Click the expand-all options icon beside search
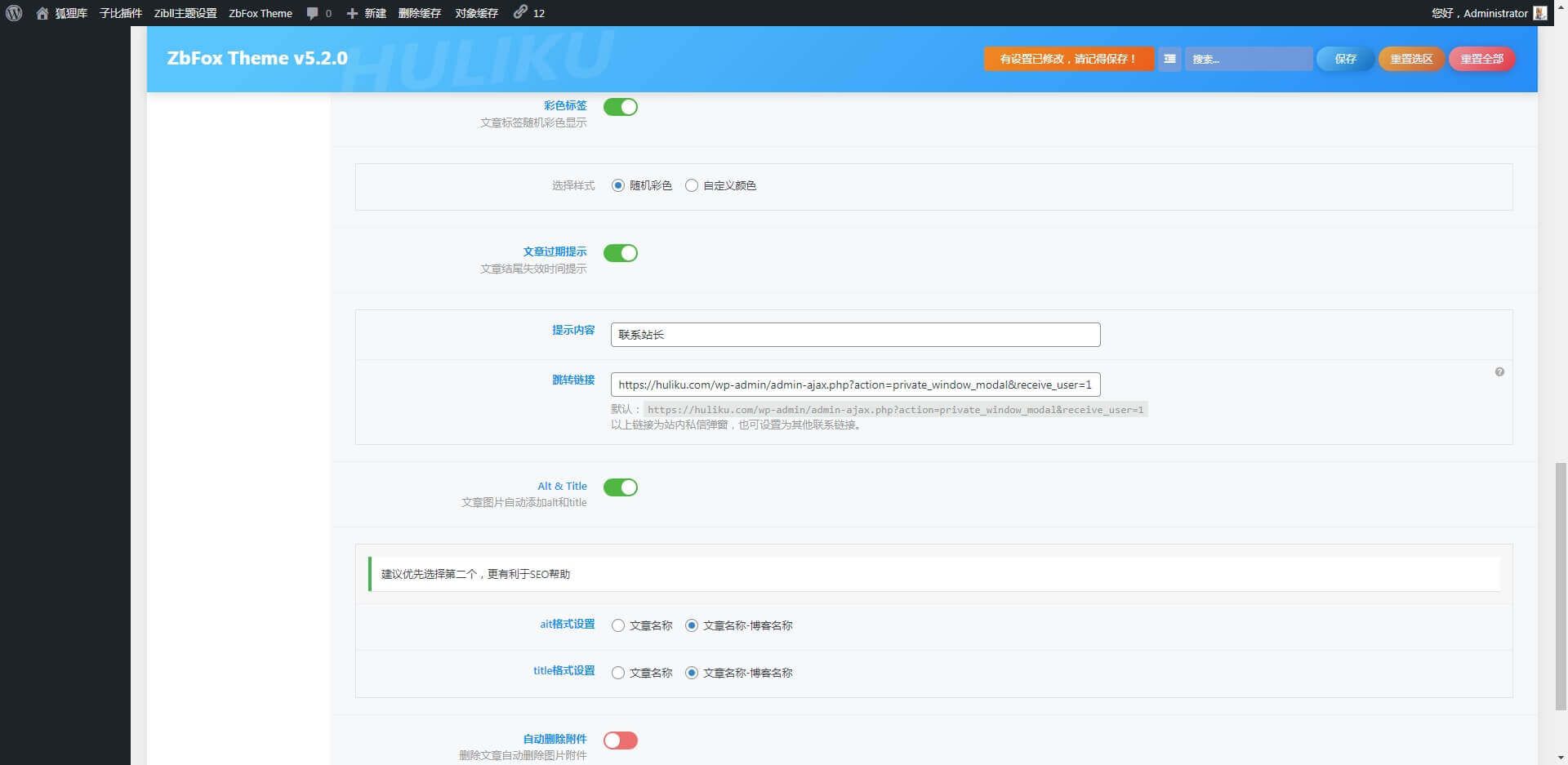Screen dimensions: 1568x765 coord(1169,59)
